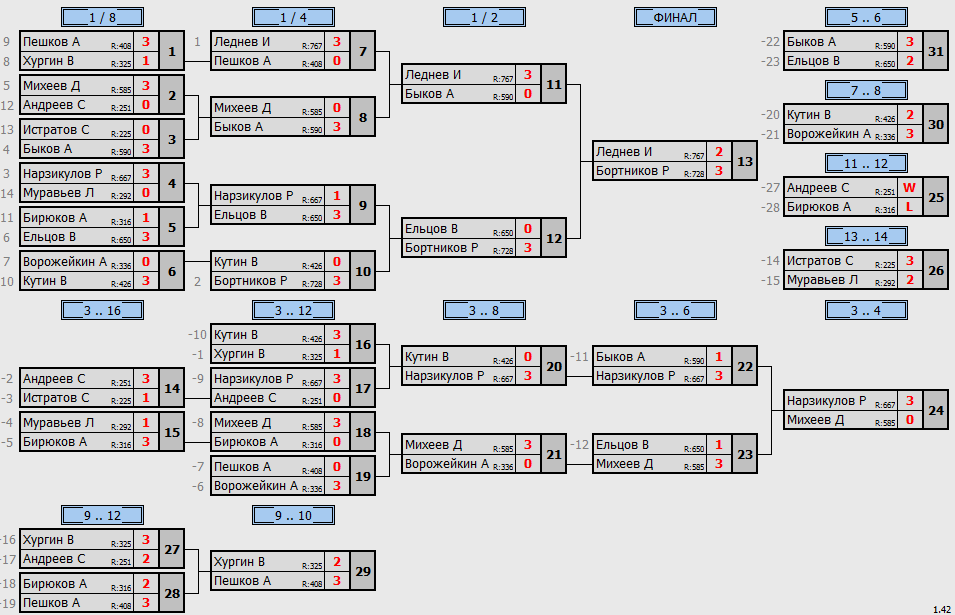
Task: Open final match number 13 box
Action: click(745, 161)
